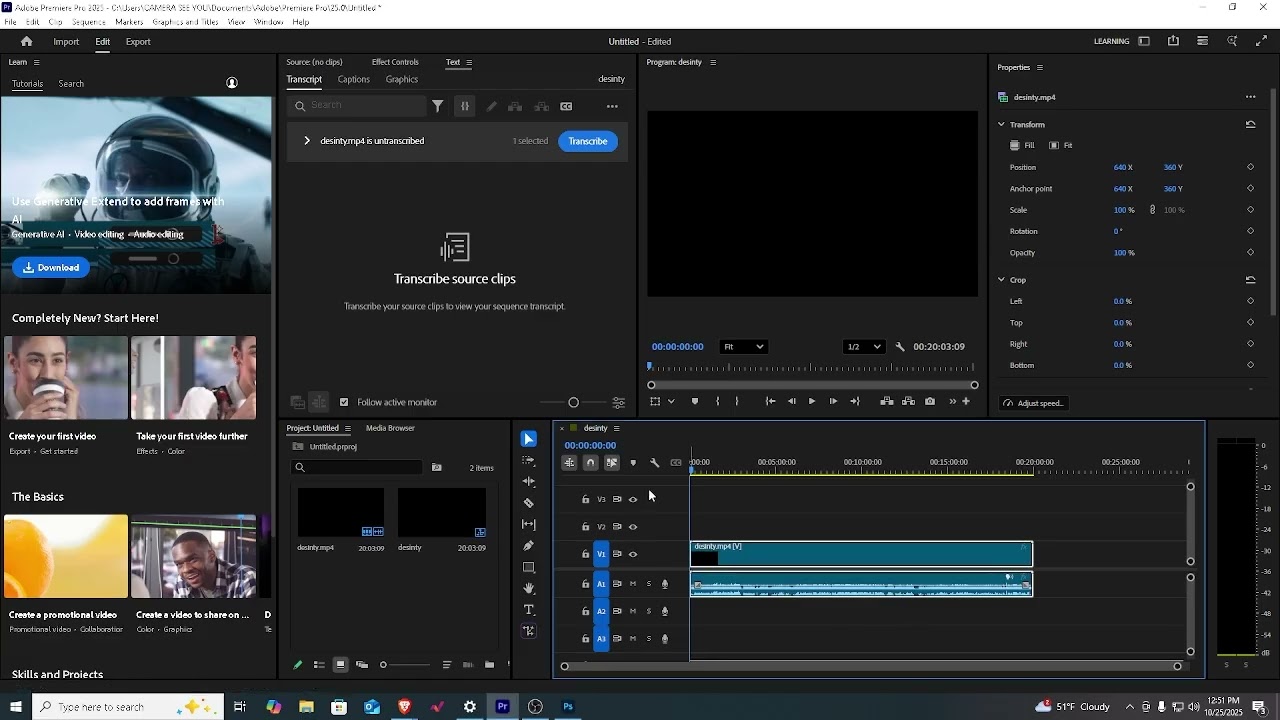Collapse the Transform section
This screenshot has height=720, width=1280.
pos(1001,124)
